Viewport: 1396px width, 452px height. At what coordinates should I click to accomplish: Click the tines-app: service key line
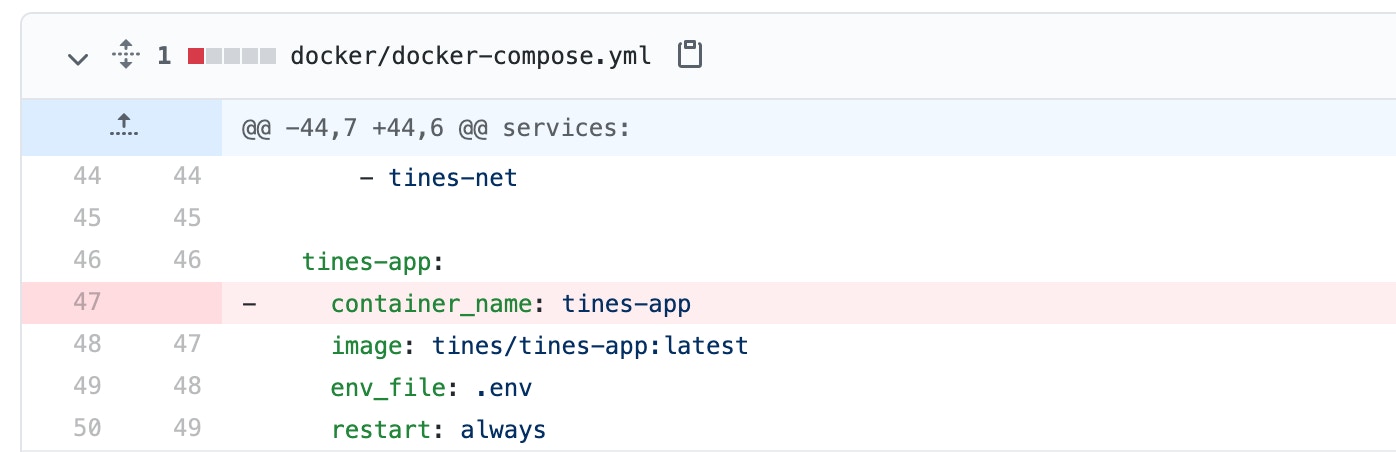point(372,261)
